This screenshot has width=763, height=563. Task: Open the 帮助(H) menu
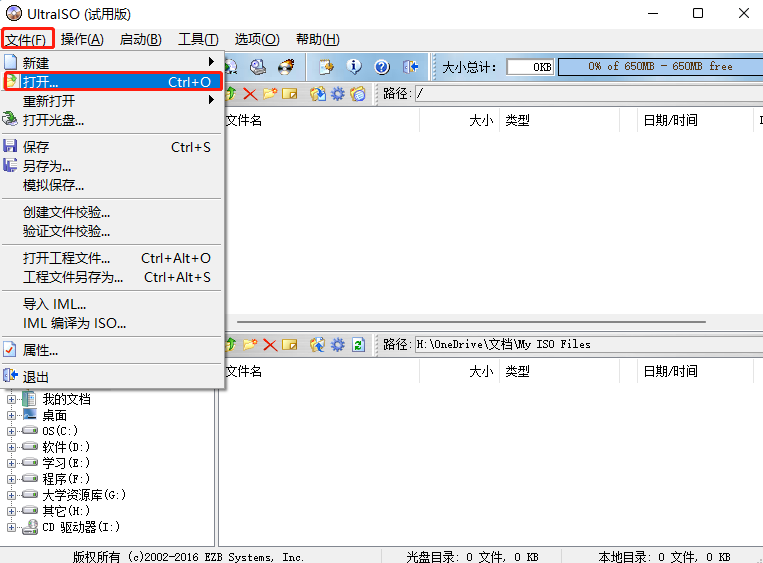(317, 39)
